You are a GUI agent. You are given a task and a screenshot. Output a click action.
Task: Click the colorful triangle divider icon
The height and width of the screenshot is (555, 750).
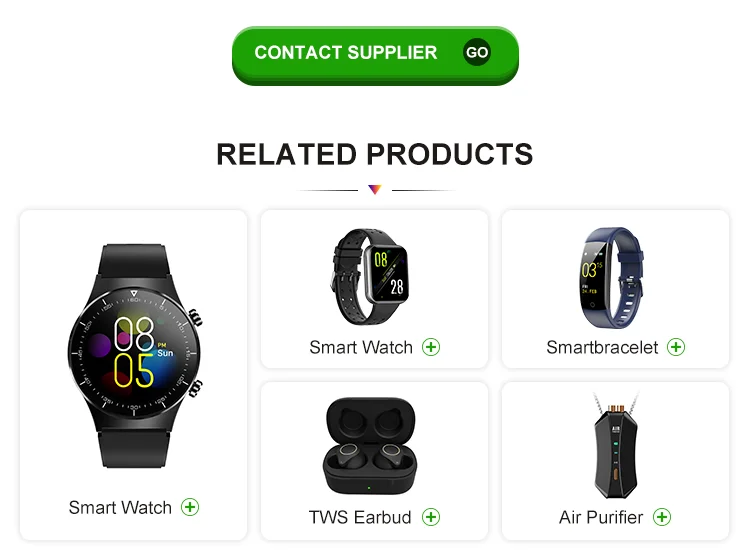pos(375,190)
